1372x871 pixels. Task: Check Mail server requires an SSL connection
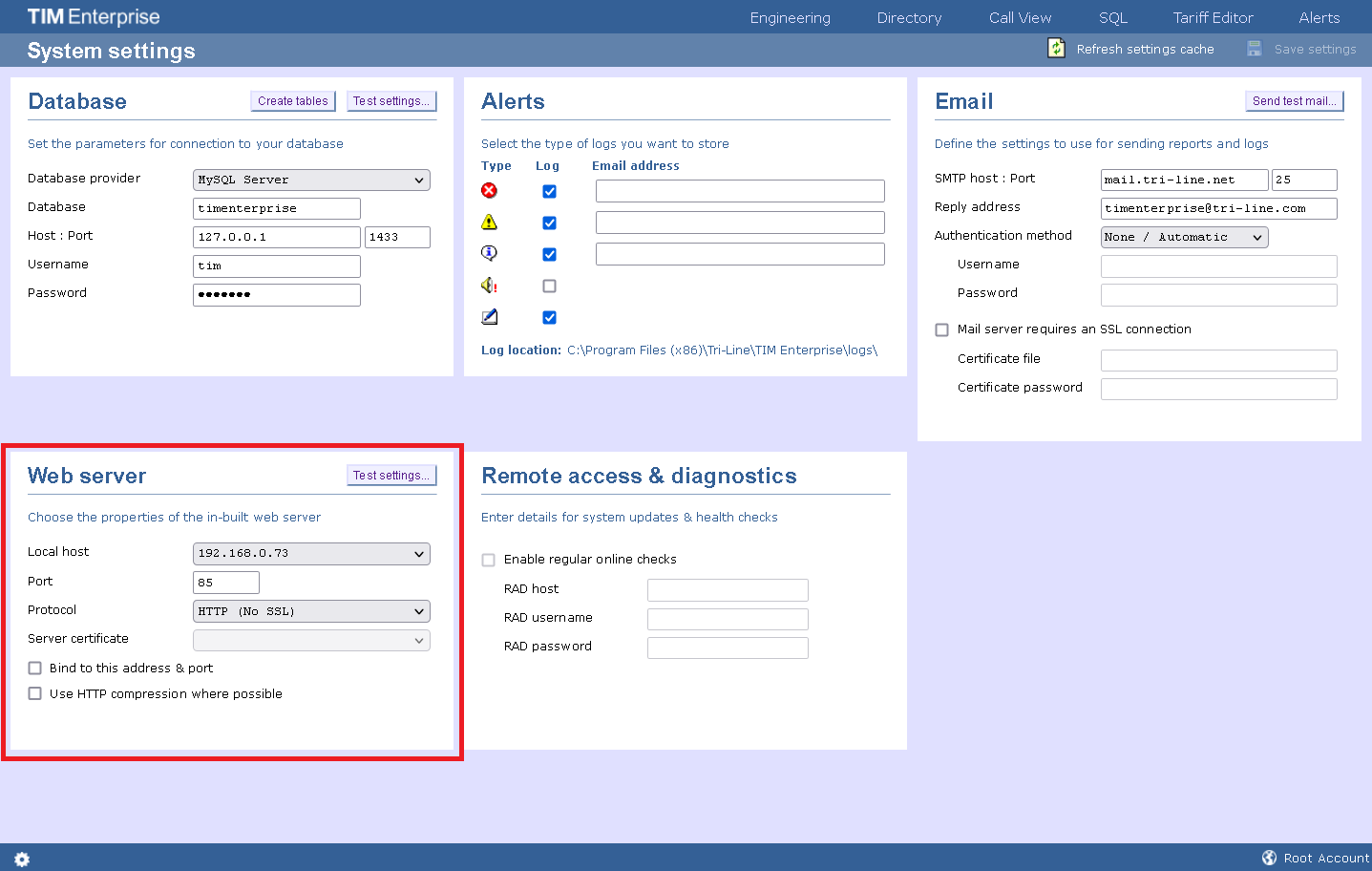pyautogui.click(x=941, y=329)
